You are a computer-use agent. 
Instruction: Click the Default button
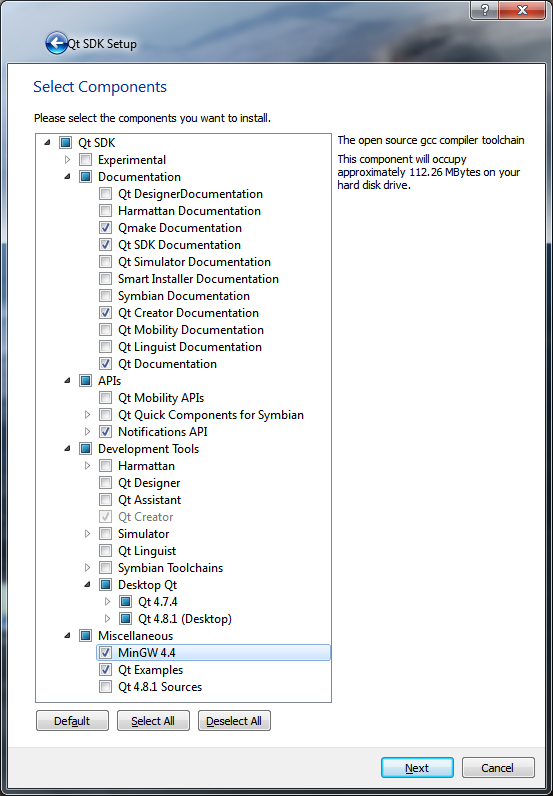72,721
